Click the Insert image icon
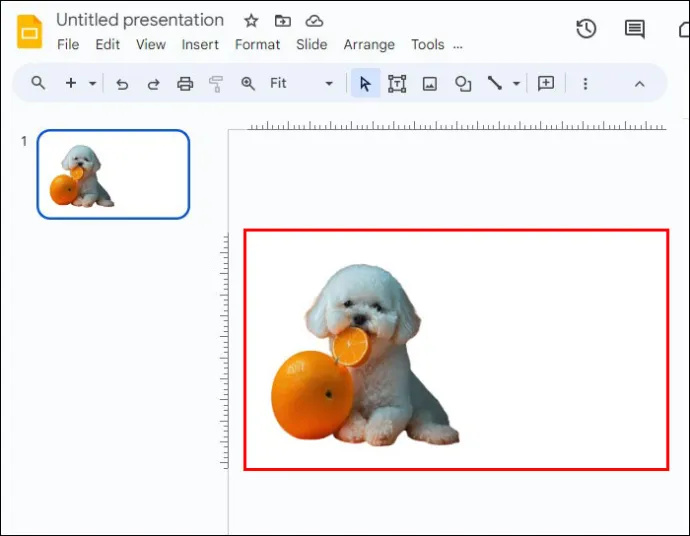The height and width of the screenshot is (536, 690). point(429,84)
